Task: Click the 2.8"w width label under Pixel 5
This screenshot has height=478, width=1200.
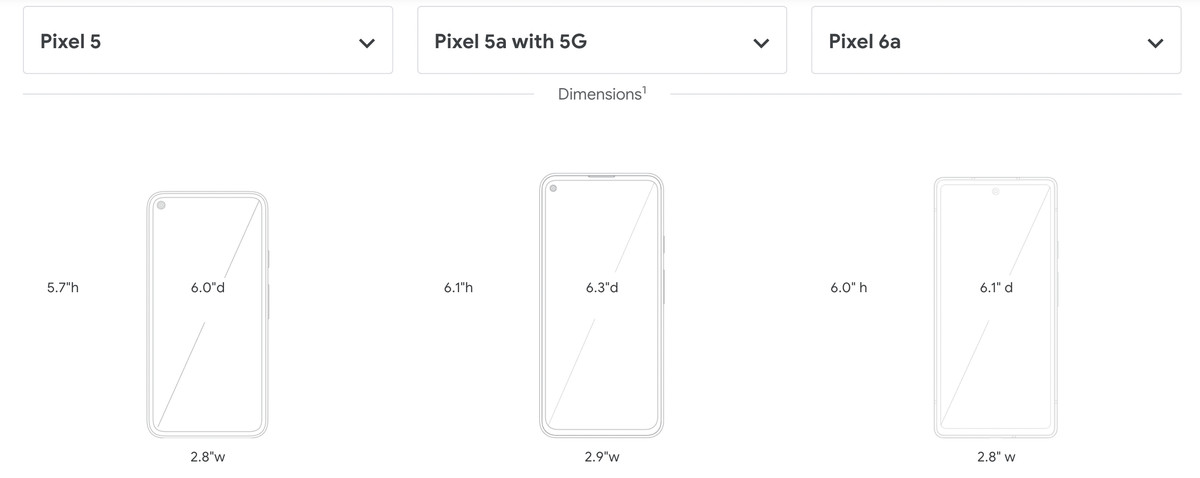Action: (x=208, y=457)
